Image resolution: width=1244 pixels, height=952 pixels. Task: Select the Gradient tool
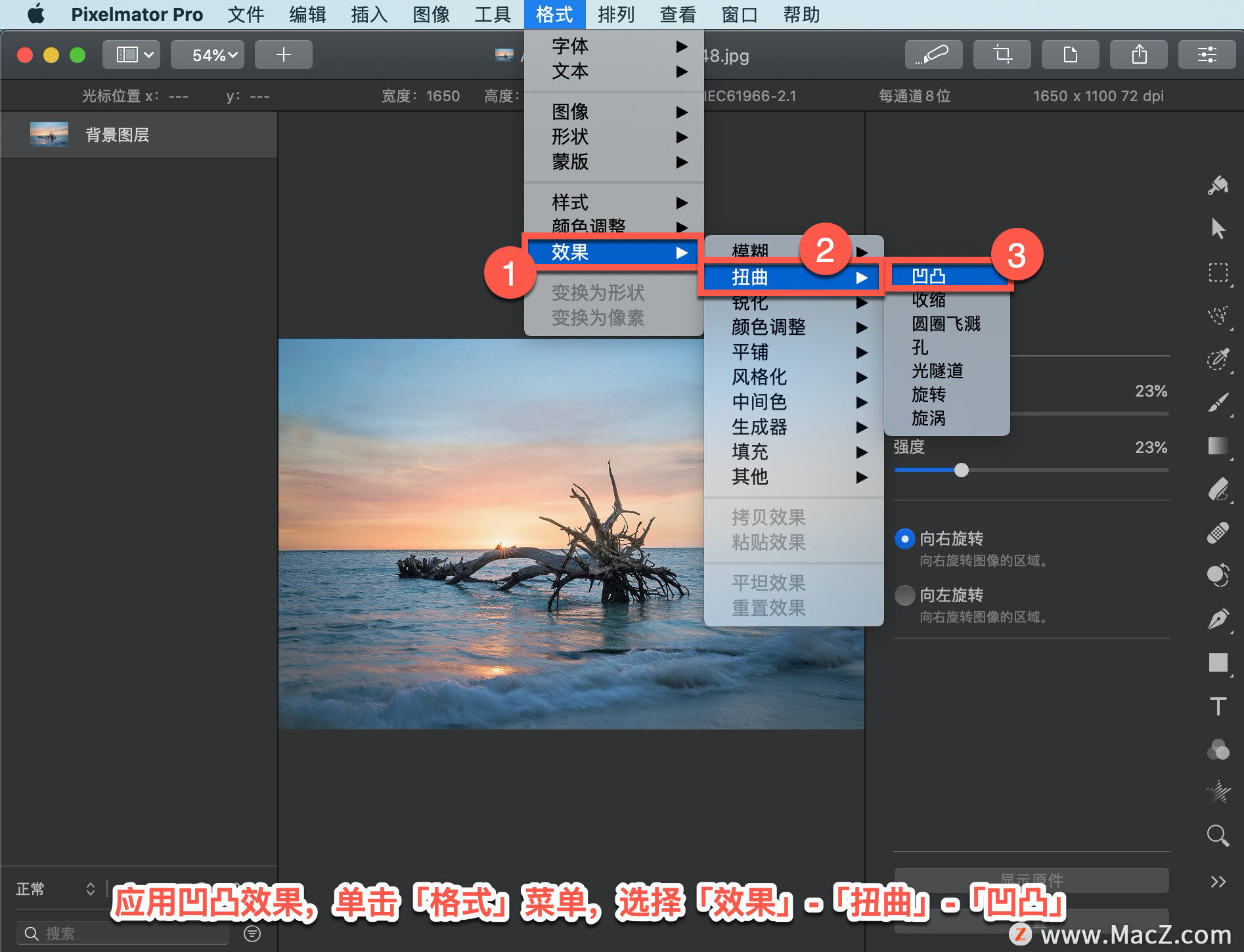[x=1218, y=446]
